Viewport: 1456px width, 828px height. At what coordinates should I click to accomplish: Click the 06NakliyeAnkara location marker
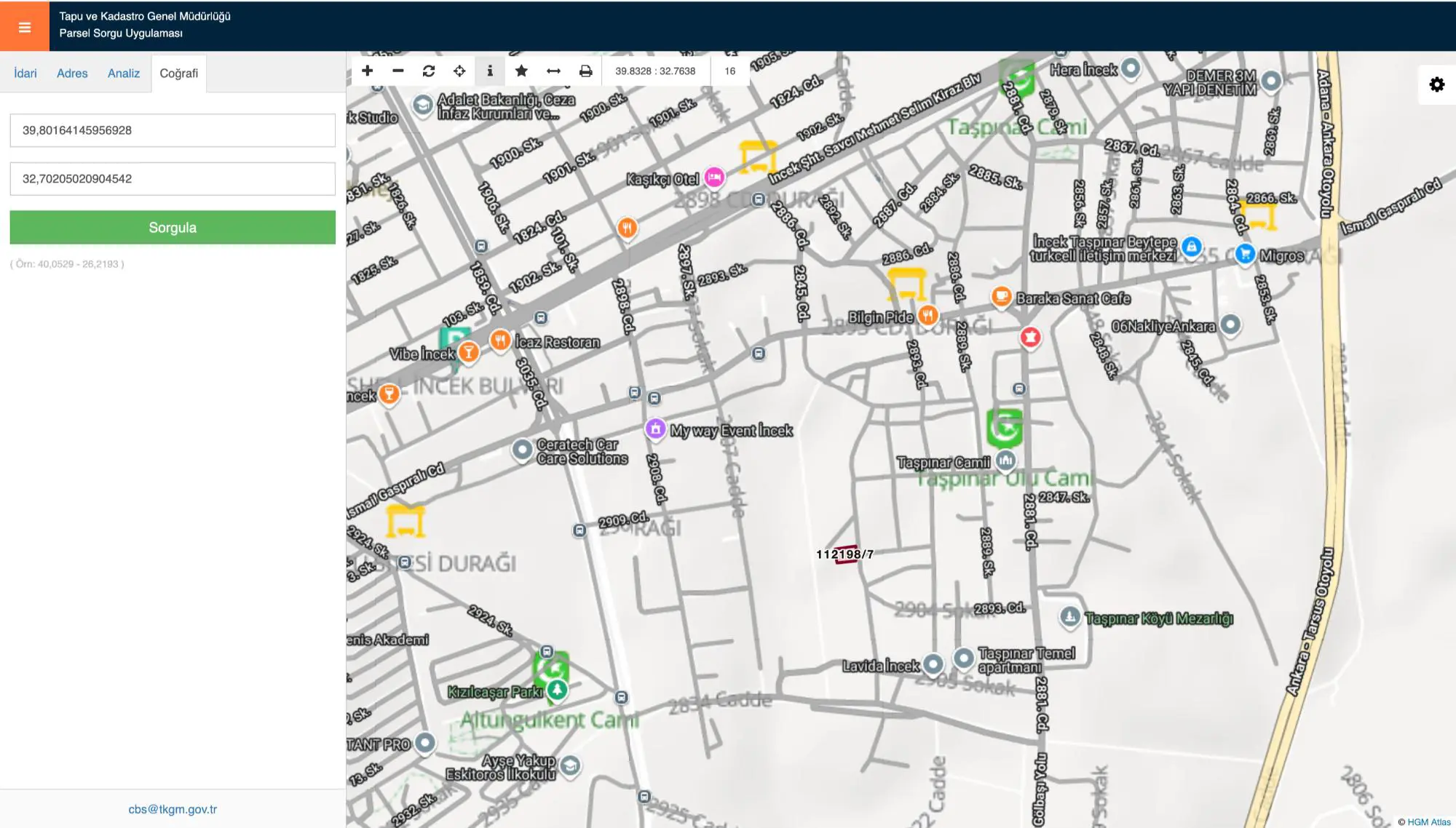pyautogui.click(x=1230, y=324)
